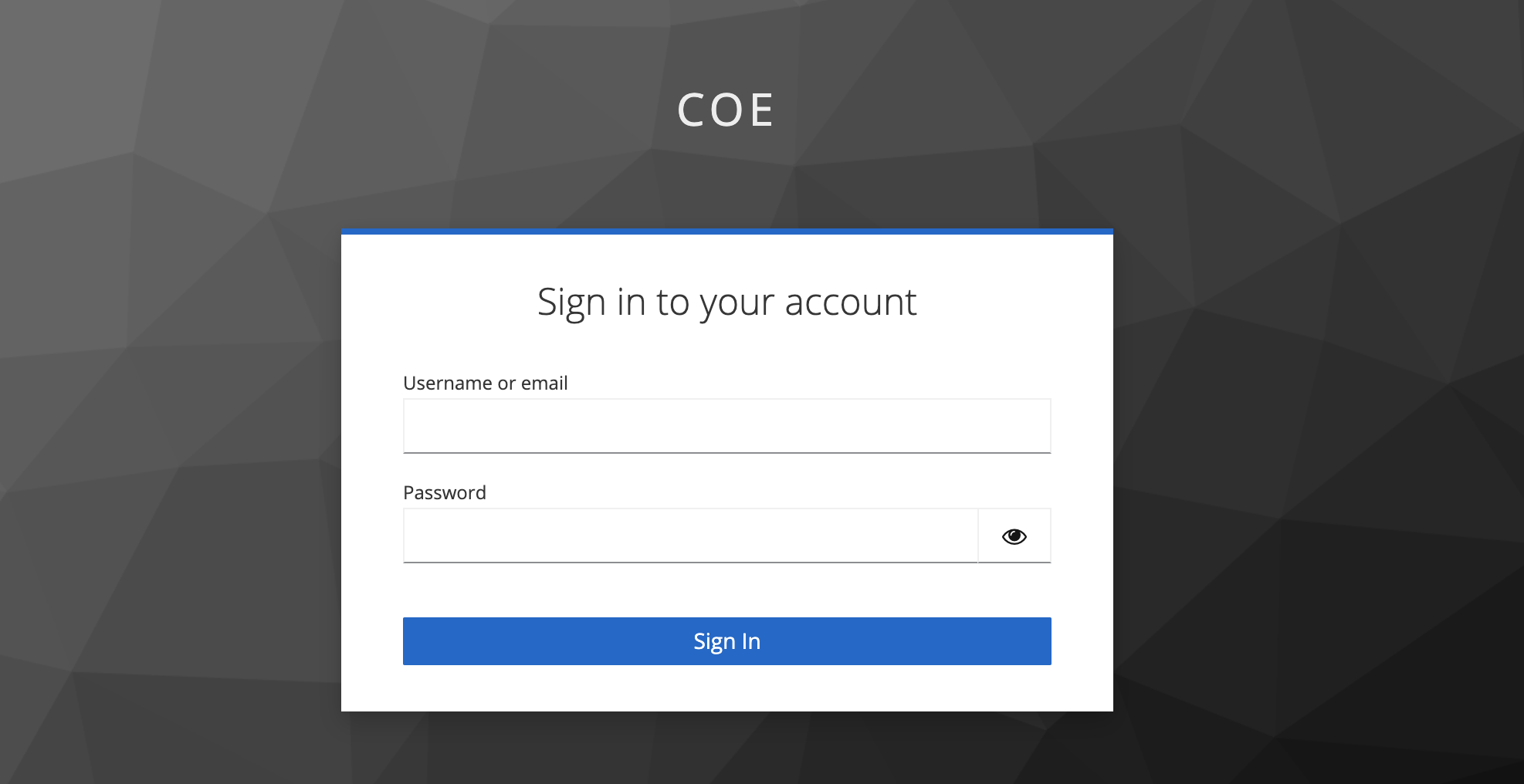Click the COE logo text
This screenshot has height=784, width=1524.
point(726,110)
